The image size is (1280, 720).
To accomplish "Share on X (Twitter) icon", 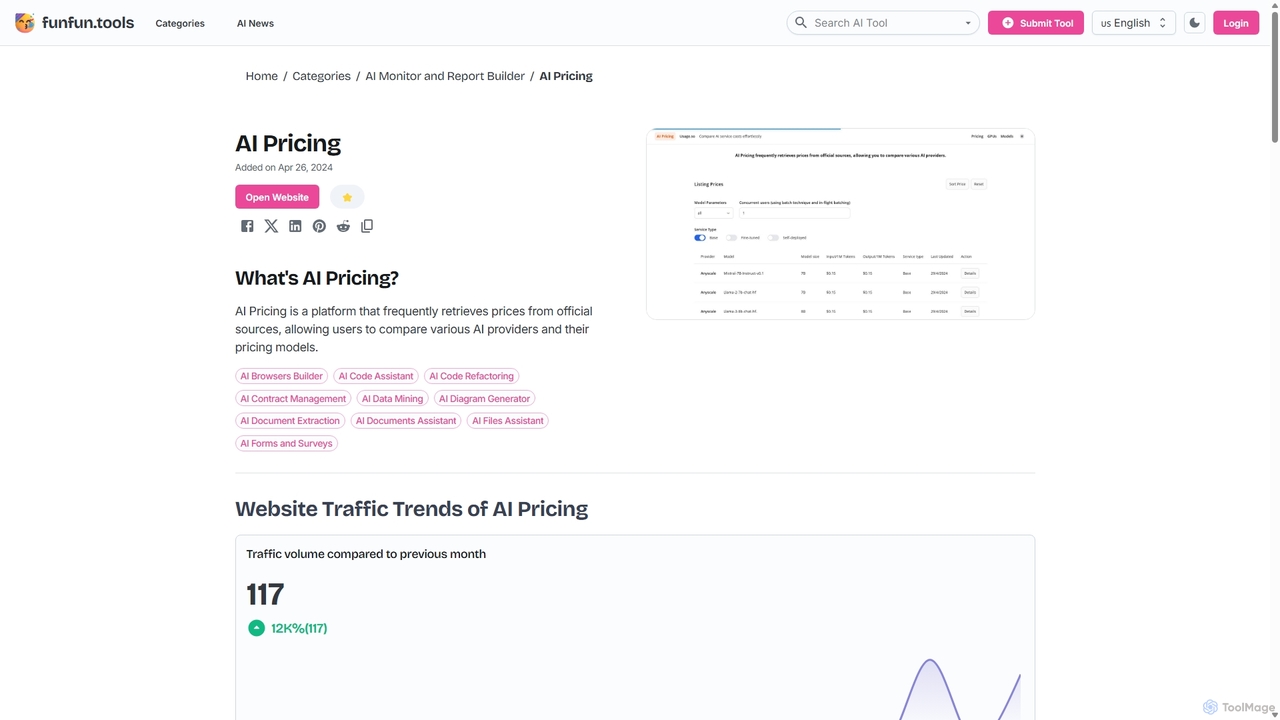I will (271, 226).
